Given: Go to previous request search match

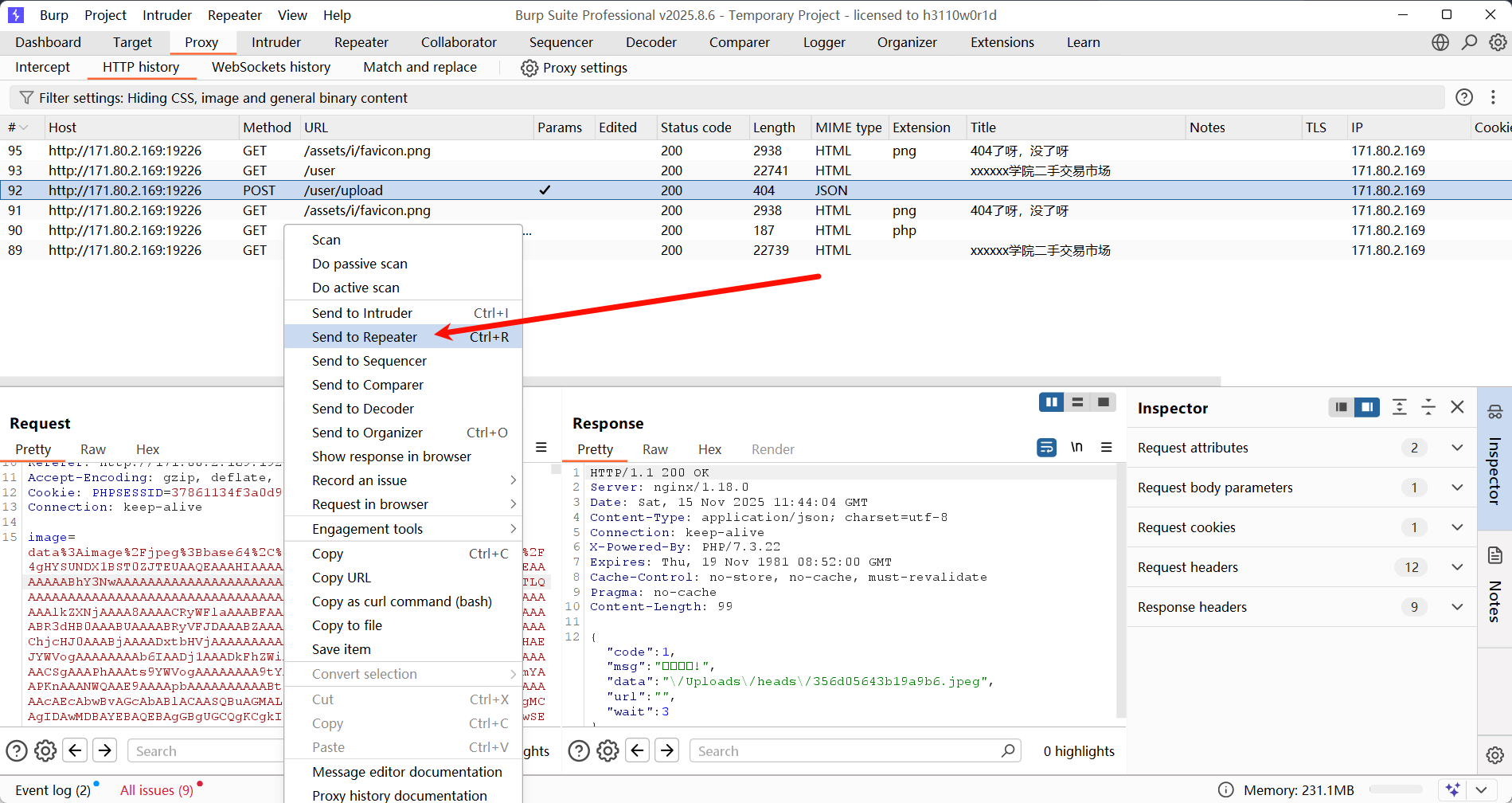Looking at the screenshot, I should tap(76, 750).
